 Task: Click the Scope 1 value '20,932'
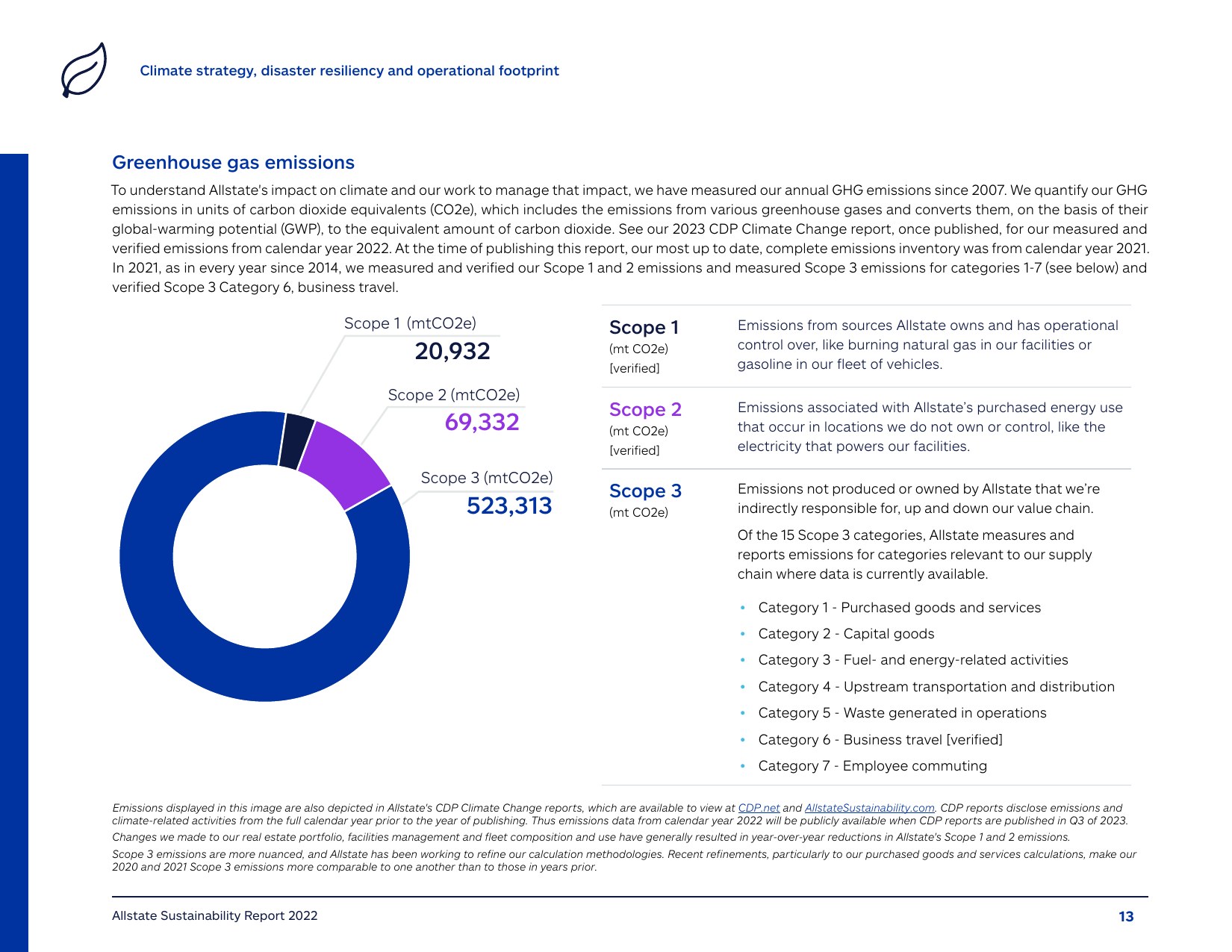452,351
